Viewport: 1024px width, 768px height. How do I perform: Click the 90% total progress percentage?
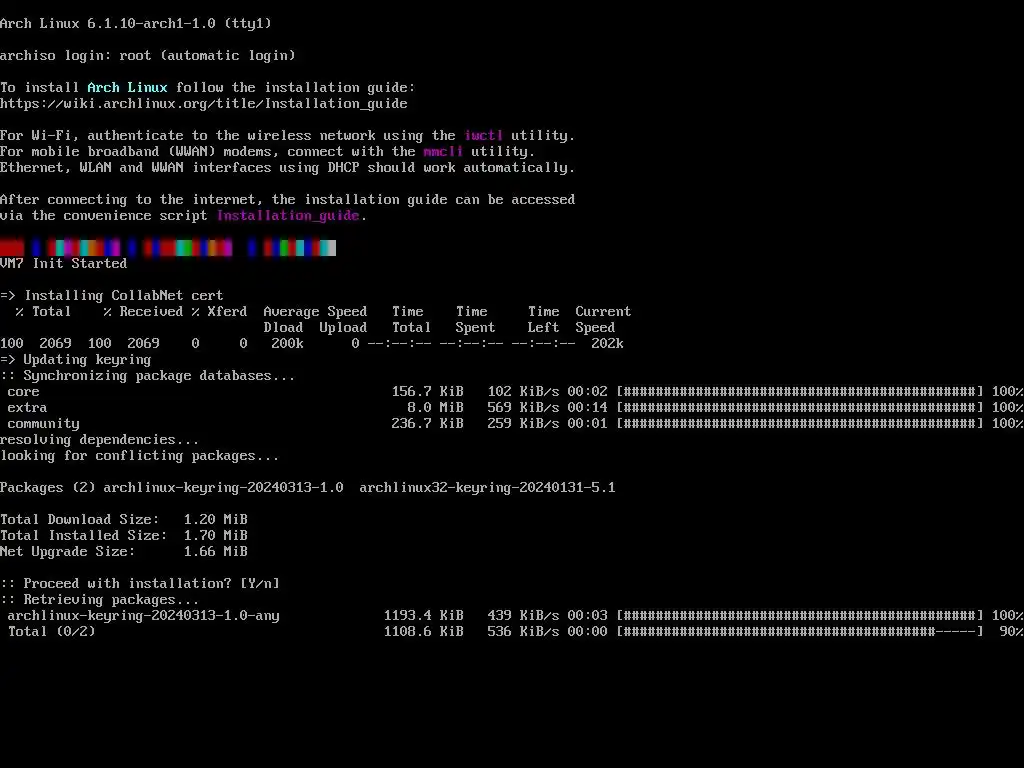tap(1011, 632)
